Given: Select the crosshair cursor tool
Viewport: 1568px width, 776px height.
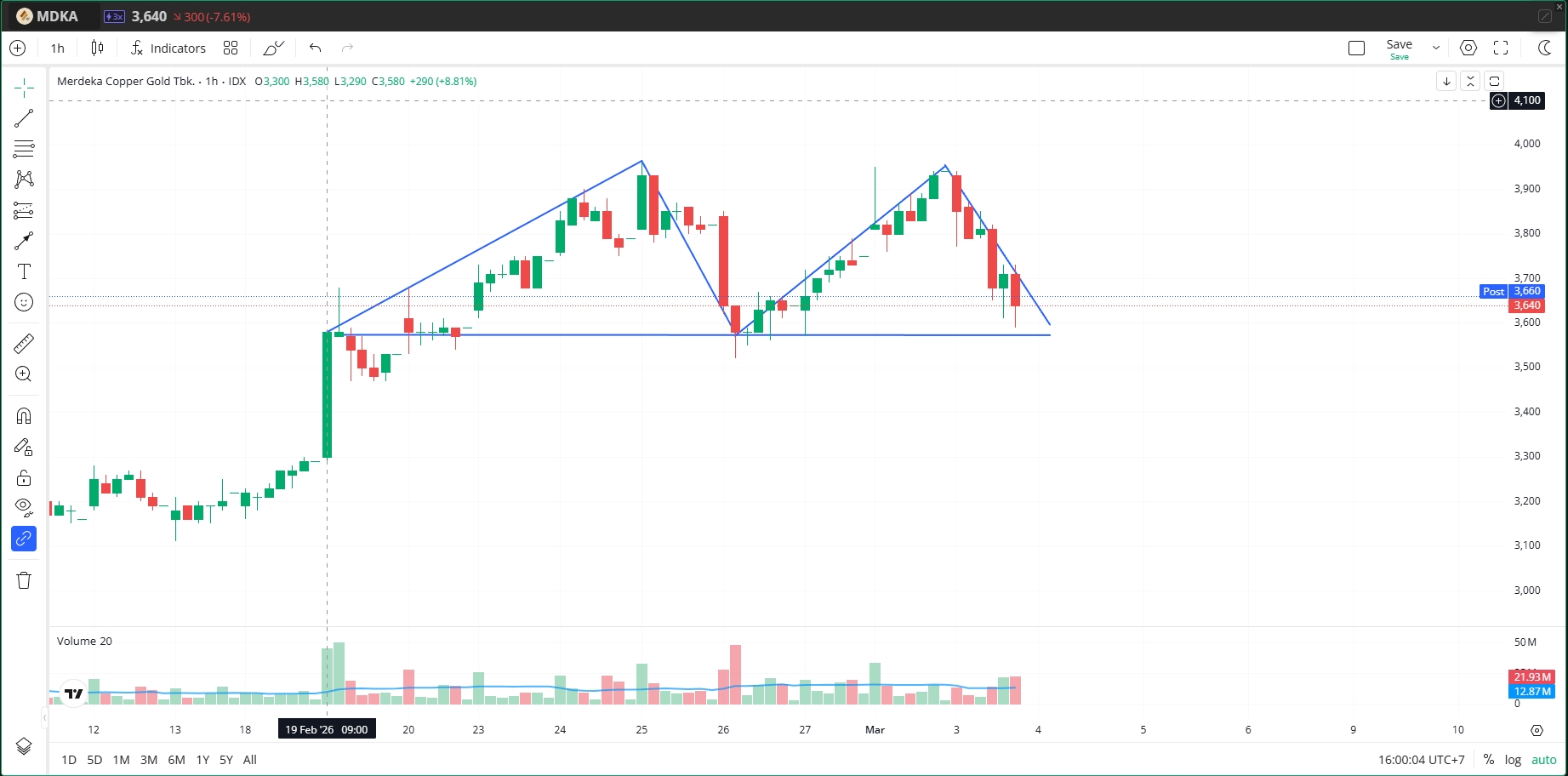Looking at the screenshot, I should [x=24, y=88].
